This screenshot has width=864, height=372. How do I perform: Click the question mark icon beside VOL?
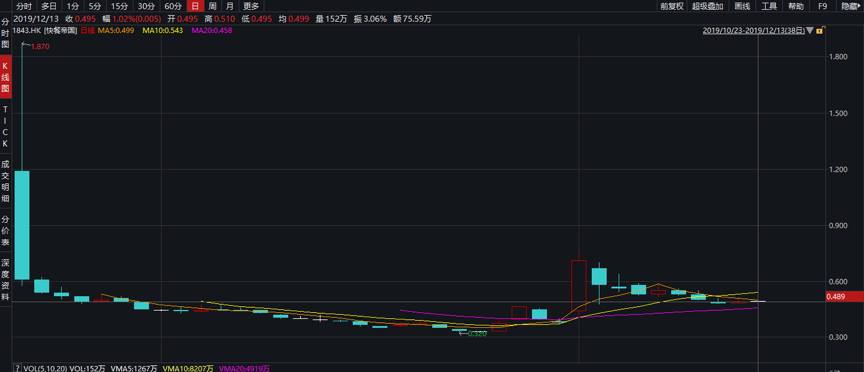point(17,368)
